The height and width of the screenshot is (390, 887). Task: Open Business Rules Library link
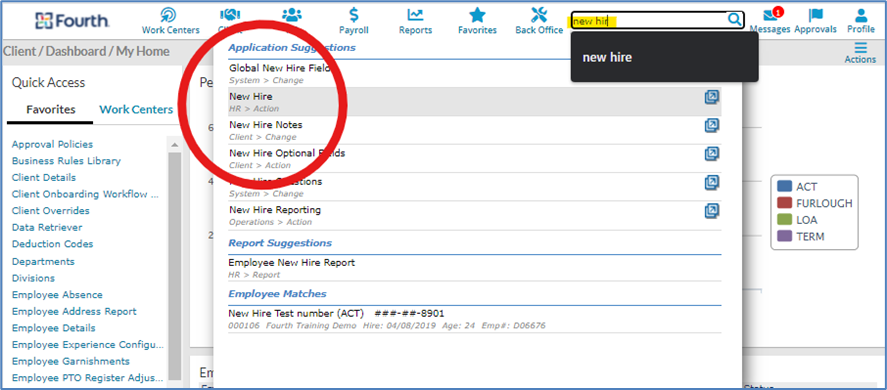click(x=66, y=161)
